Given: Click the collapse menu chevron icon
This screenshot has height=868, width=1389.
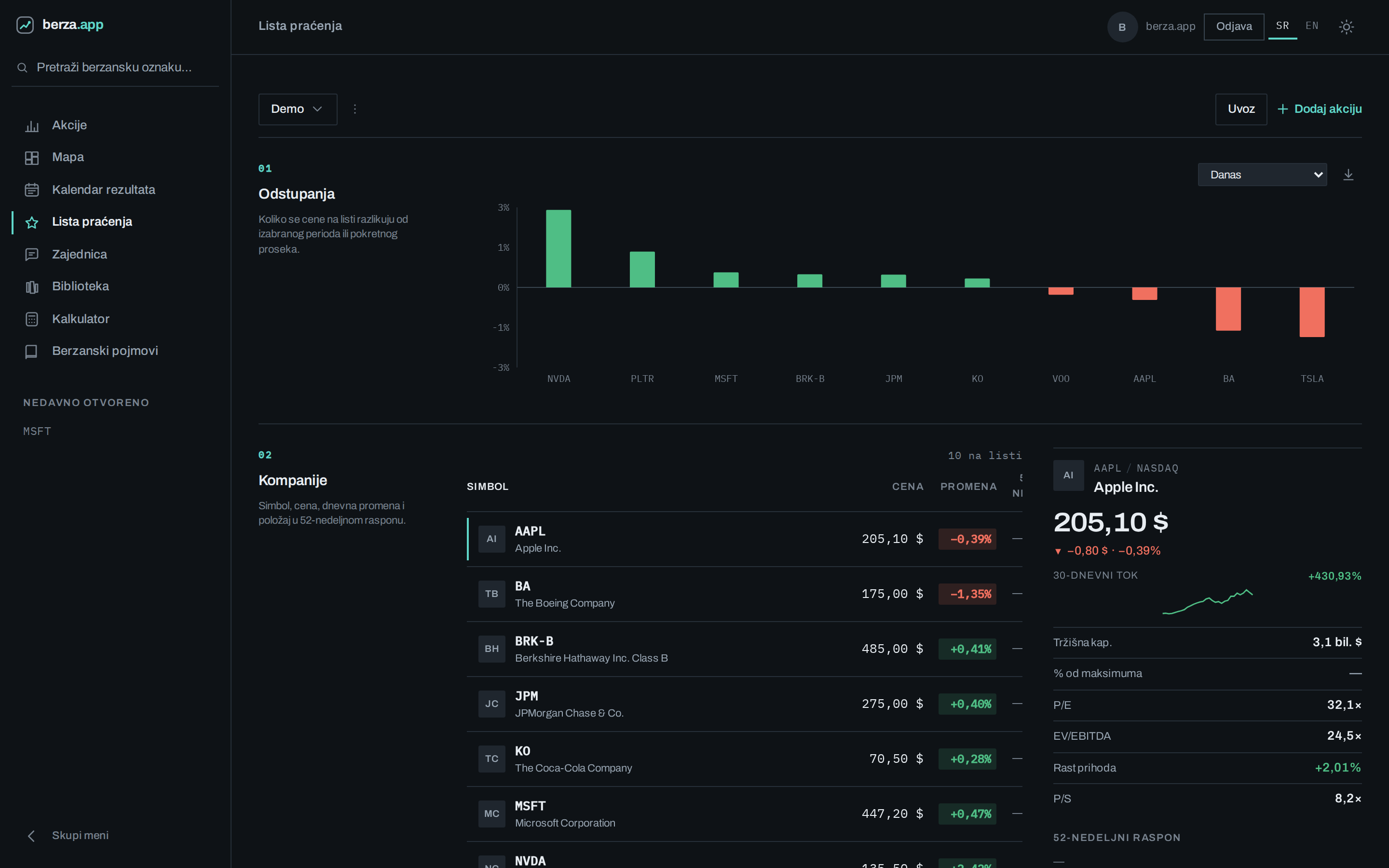Looking at the screenshot, I should click(31, 836).
